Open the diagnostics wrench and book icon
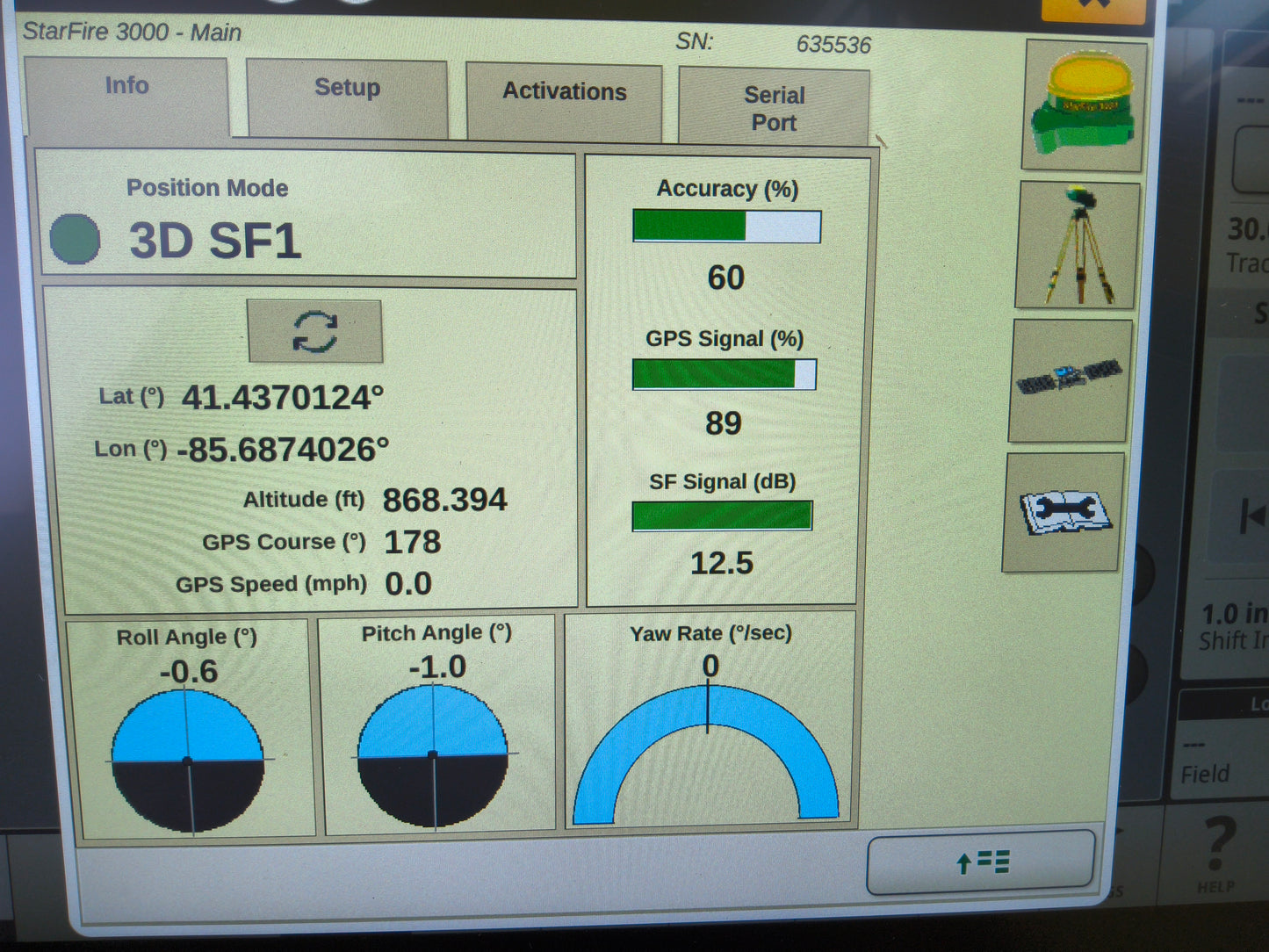Screen dimensions: 1269x952 tap(1064, 512)
